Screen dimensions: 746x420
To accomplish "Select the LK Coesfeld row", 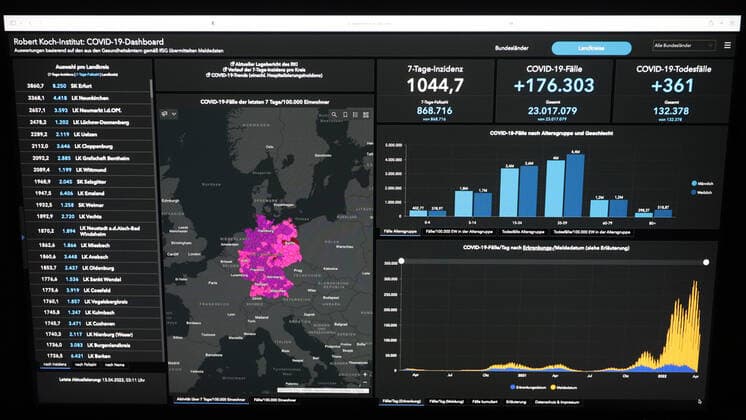I will coord(97,290).
